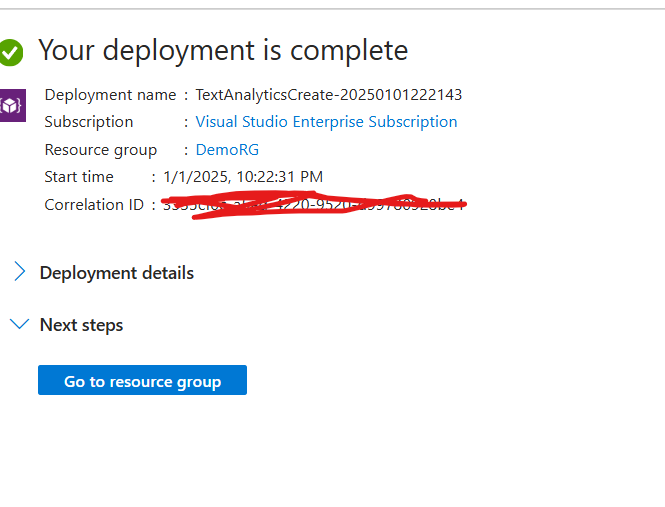Click the Deployment details section title
Screen dimensions: 665x507
pyautogui.click(x=117, y=273)
